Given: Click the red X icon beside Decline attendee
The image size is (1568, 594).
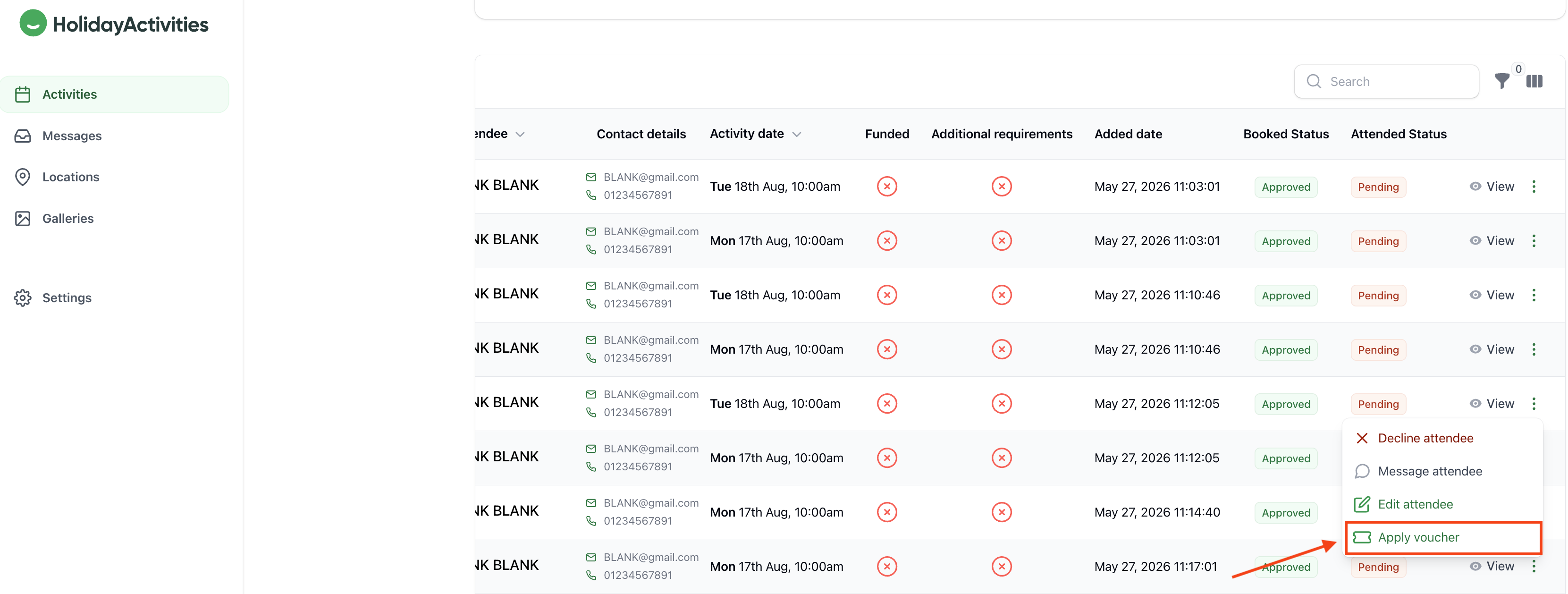Looking at the screenshot, I should click(x=1362, y=438).
